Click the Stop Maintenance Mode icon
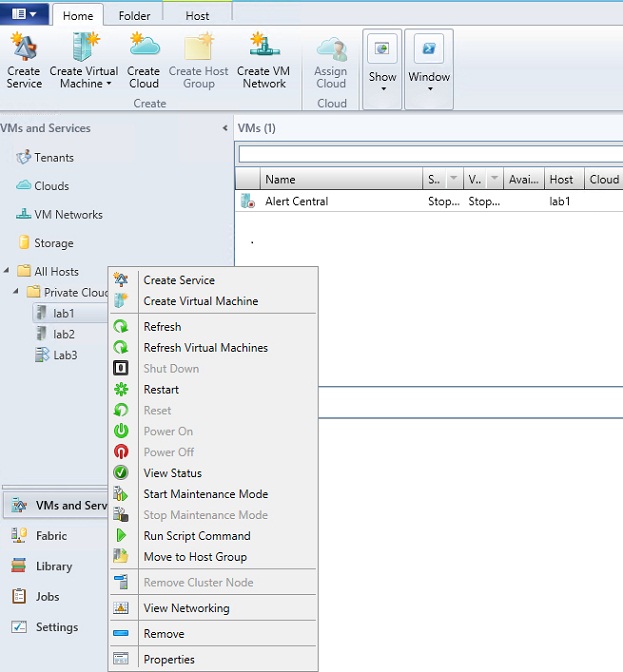Screen dimensions: 623x672 (121, 514)
